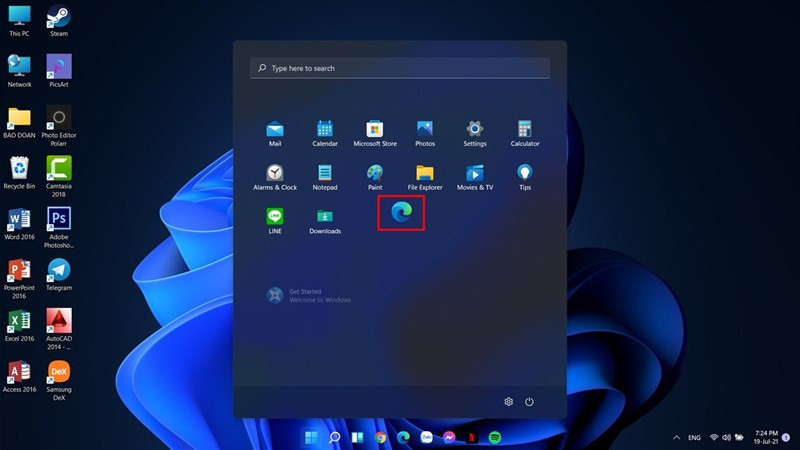Select the Telegram desktop shortcut

point(59,275)
